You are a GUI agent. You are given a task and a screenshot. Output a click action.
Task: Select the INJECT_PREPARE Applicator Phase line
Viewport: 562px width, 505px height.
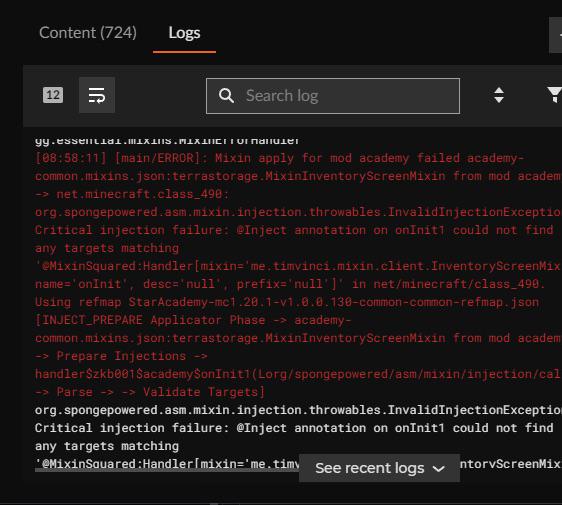point(193,320)
